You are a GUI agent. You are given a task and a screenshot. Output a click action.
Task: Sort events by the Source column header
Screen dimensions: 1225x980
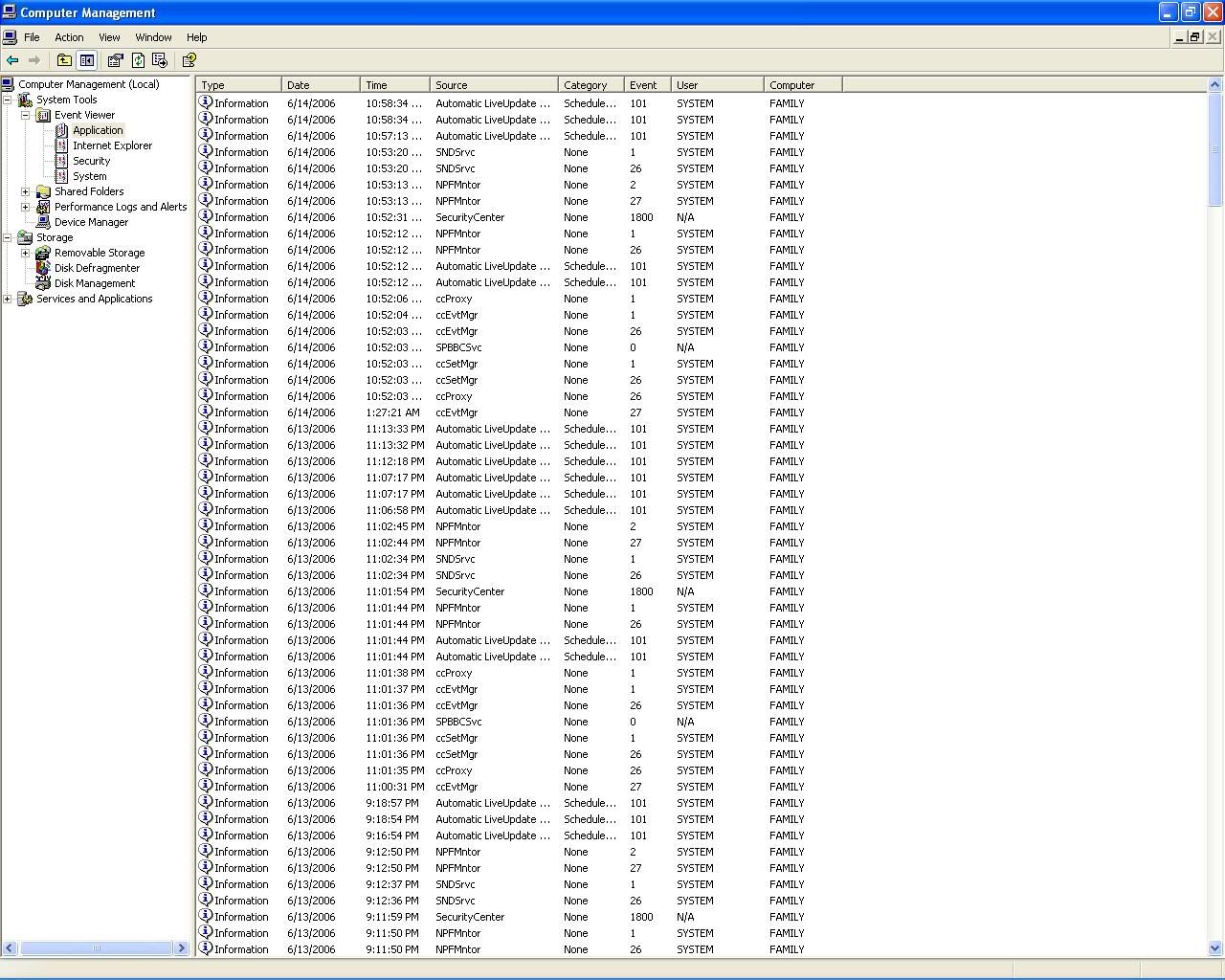pyautogui.click(x=493, y=85)
